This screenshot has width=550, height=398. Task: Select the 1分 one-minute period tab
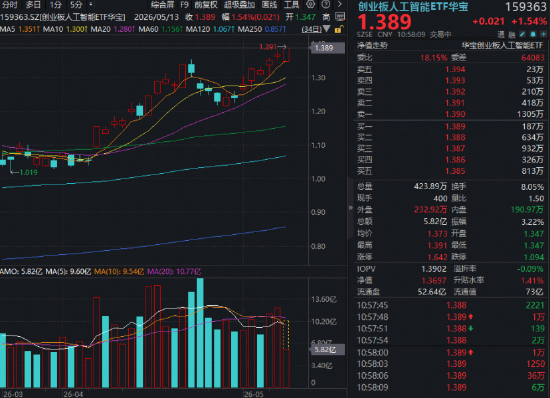[x=55, y=5]
